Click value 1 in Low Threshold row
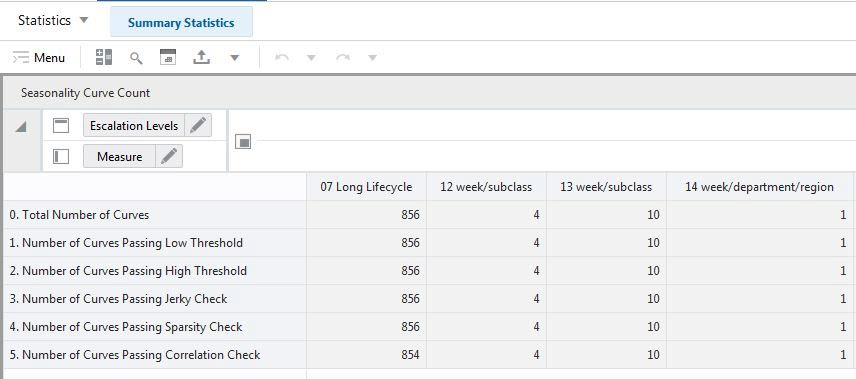 [759, 242]
